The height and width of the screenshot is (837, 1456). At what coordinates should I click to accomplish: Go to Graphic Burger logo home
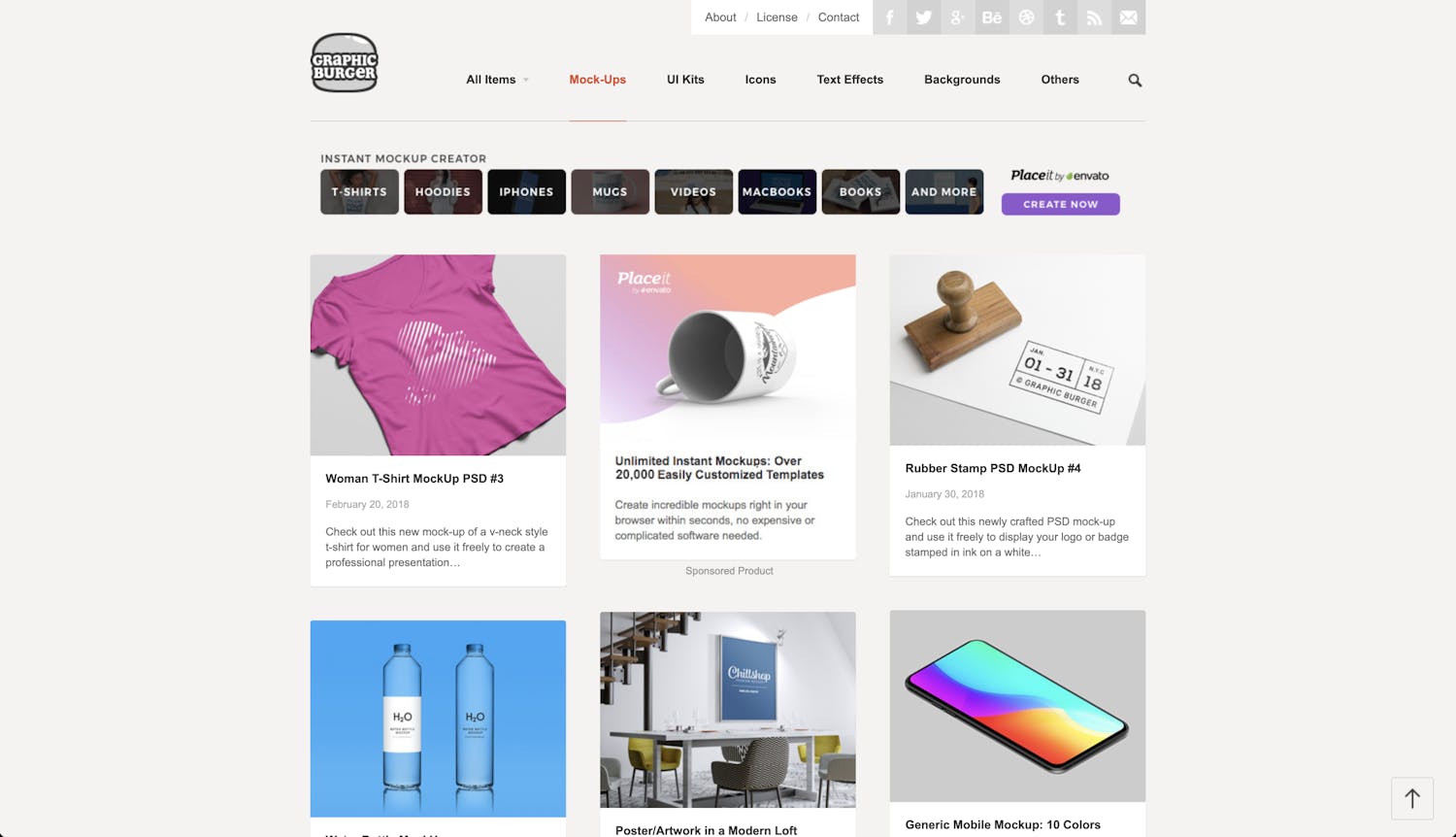point(345,63)
